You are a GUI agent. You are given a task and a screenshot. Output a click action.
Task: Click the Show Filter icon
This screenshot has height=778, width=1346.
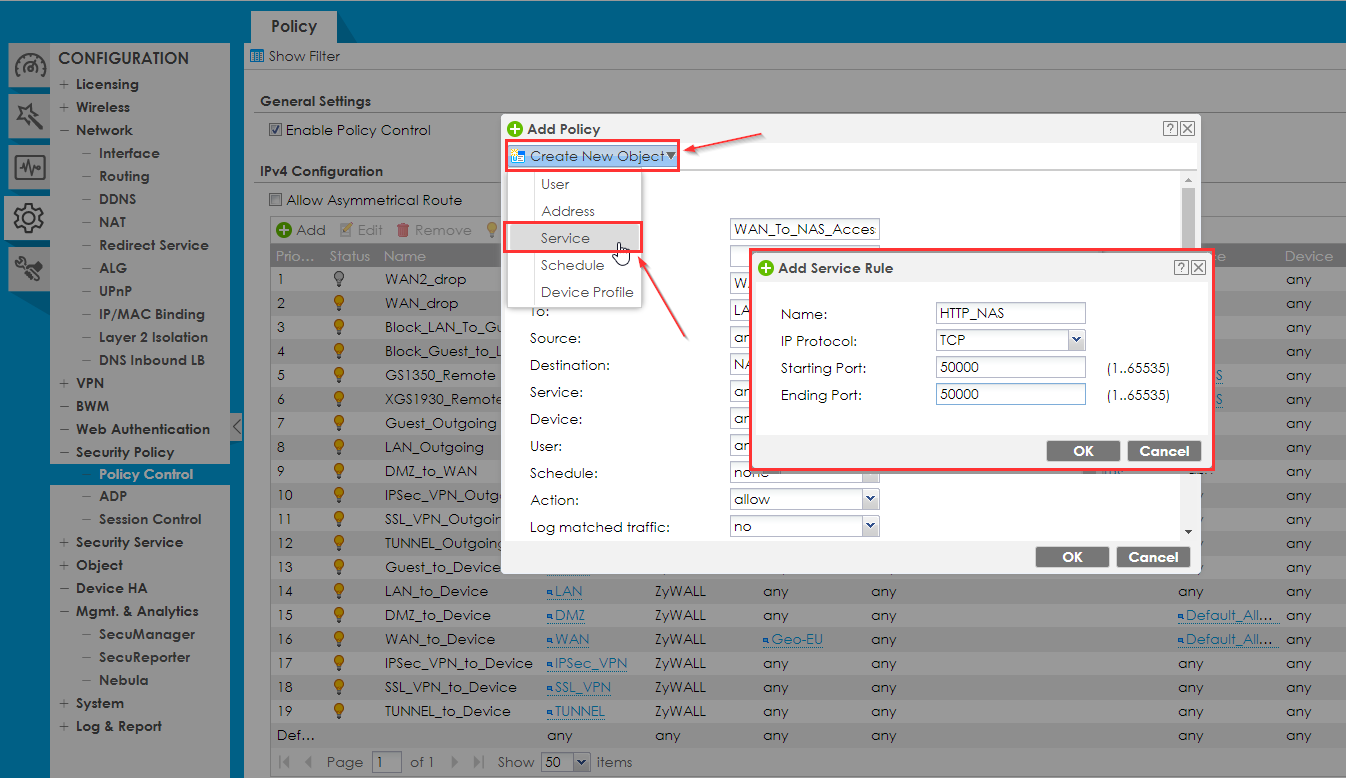coord(257,56)
